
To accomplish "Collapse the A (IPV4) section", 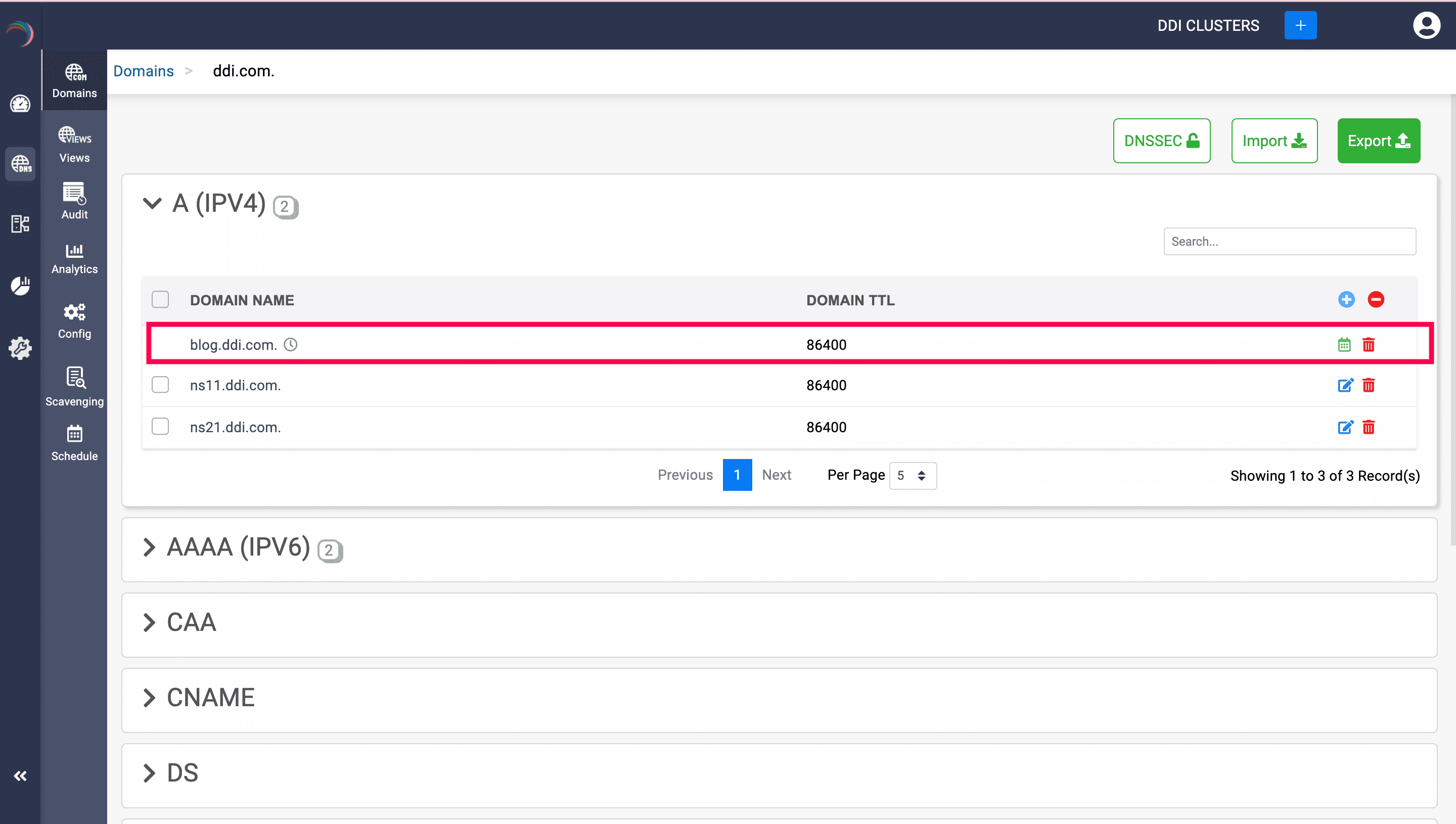I will tap(152, 203).
